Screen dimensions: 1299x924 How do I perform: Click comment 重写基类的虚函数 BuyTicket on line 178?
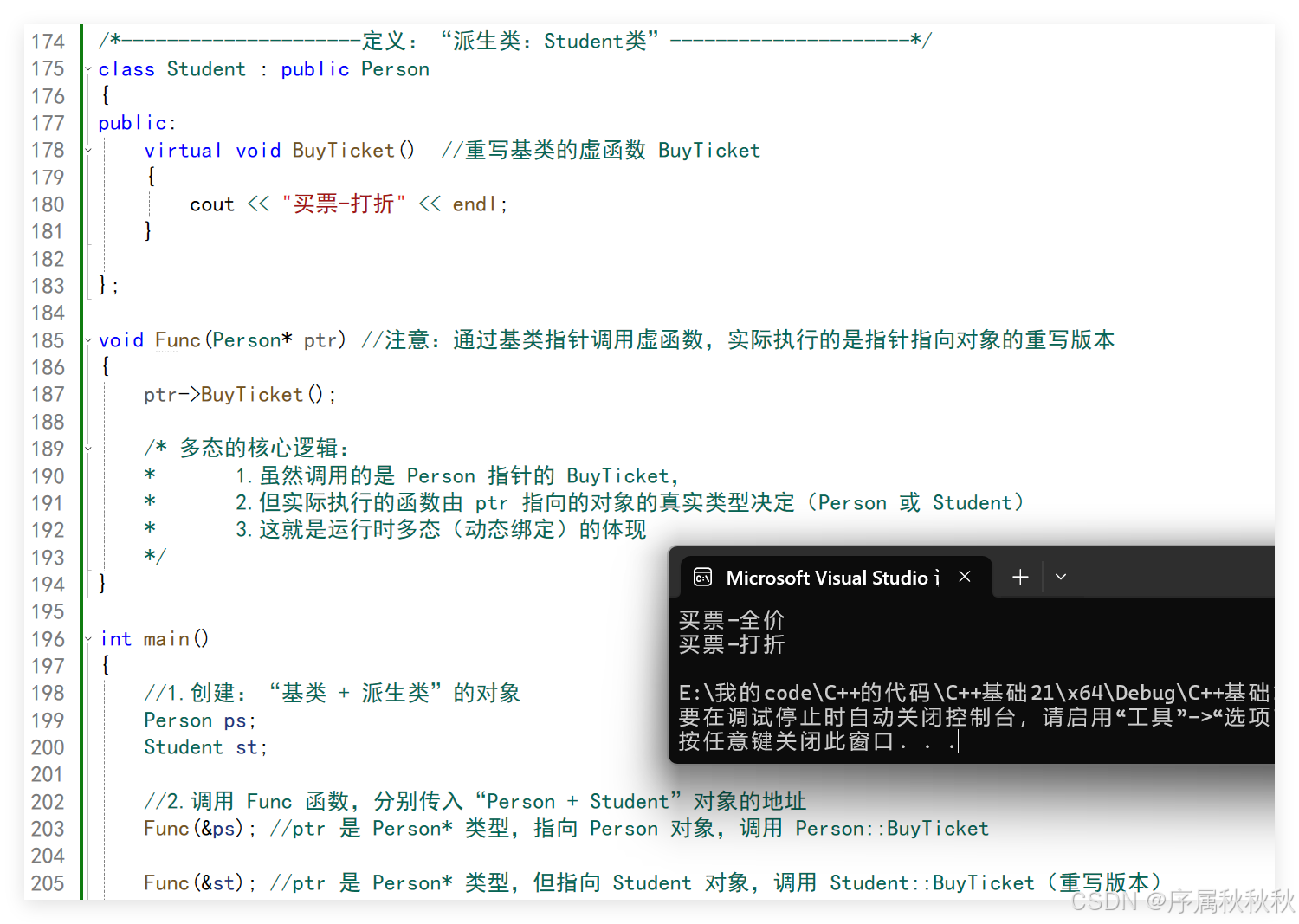(601, 151)
